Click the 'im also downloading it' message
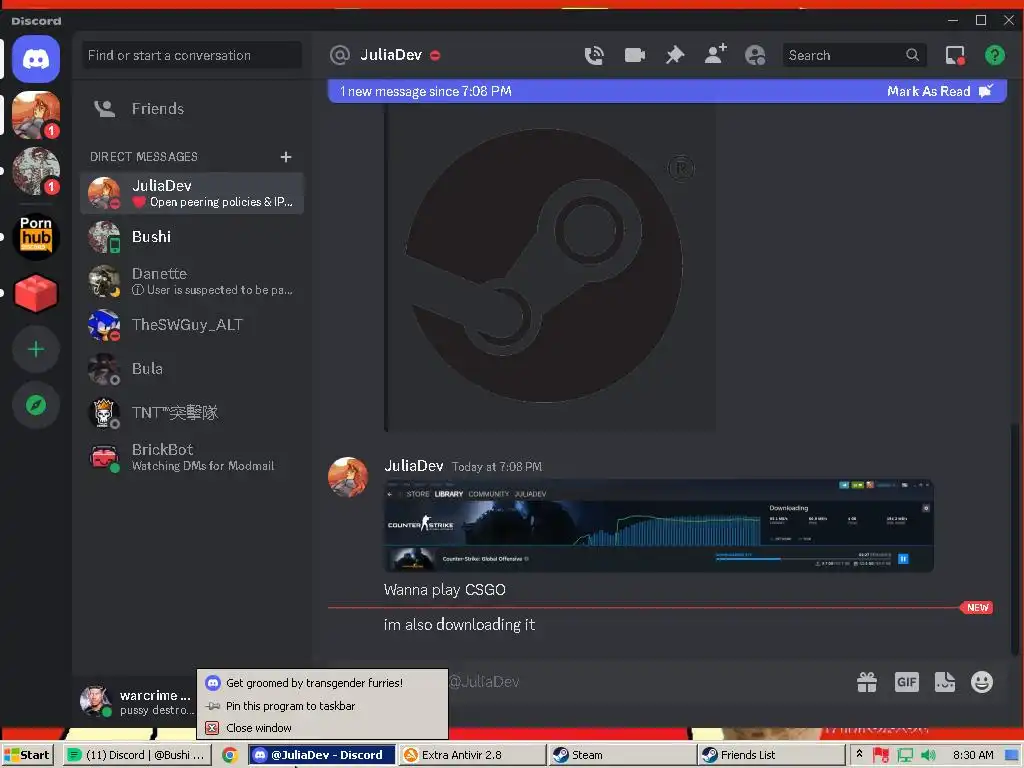1024x768 pixels. click(459, 625)
